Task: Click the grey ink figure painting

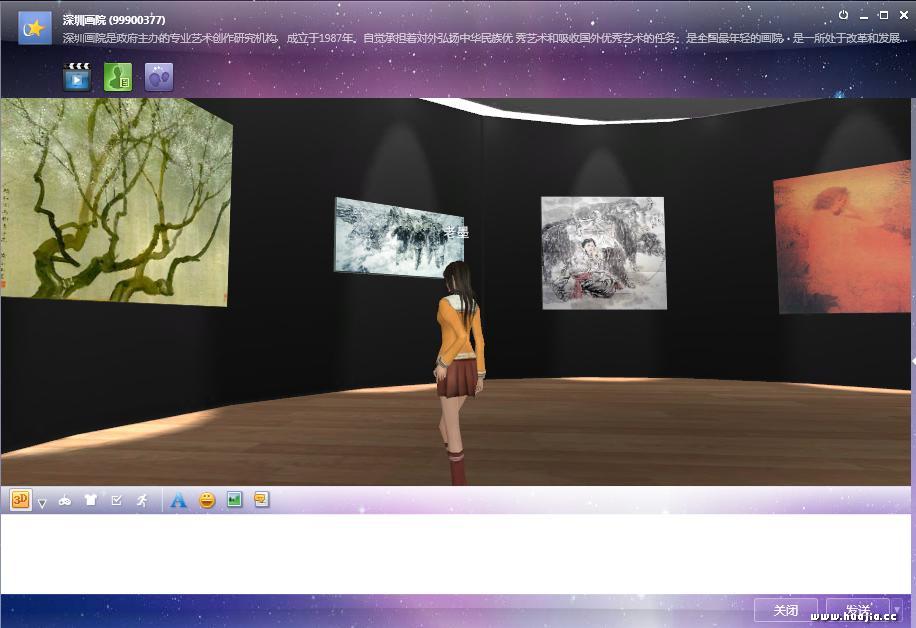Action: pos(604,252)
